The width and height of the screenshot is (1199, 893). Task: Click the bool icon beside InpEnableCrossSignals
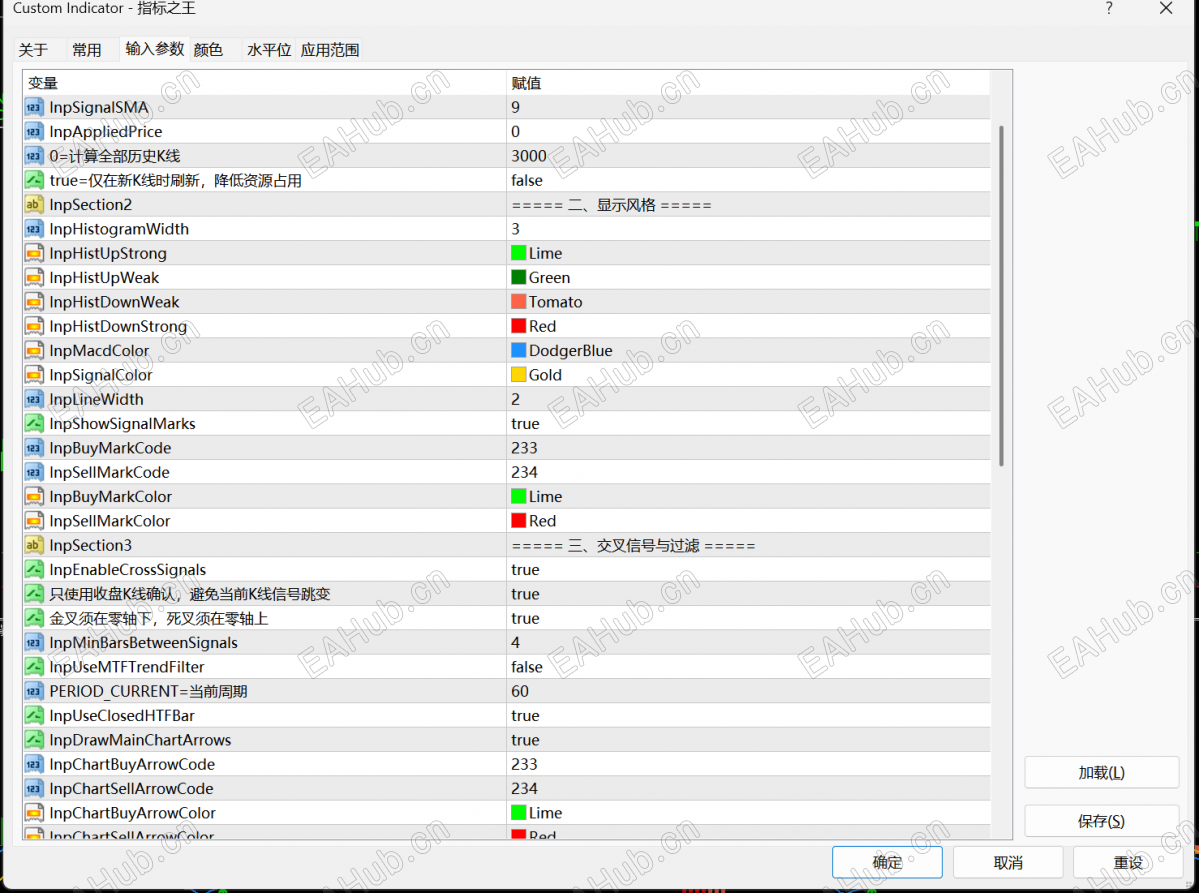point(34,570)
